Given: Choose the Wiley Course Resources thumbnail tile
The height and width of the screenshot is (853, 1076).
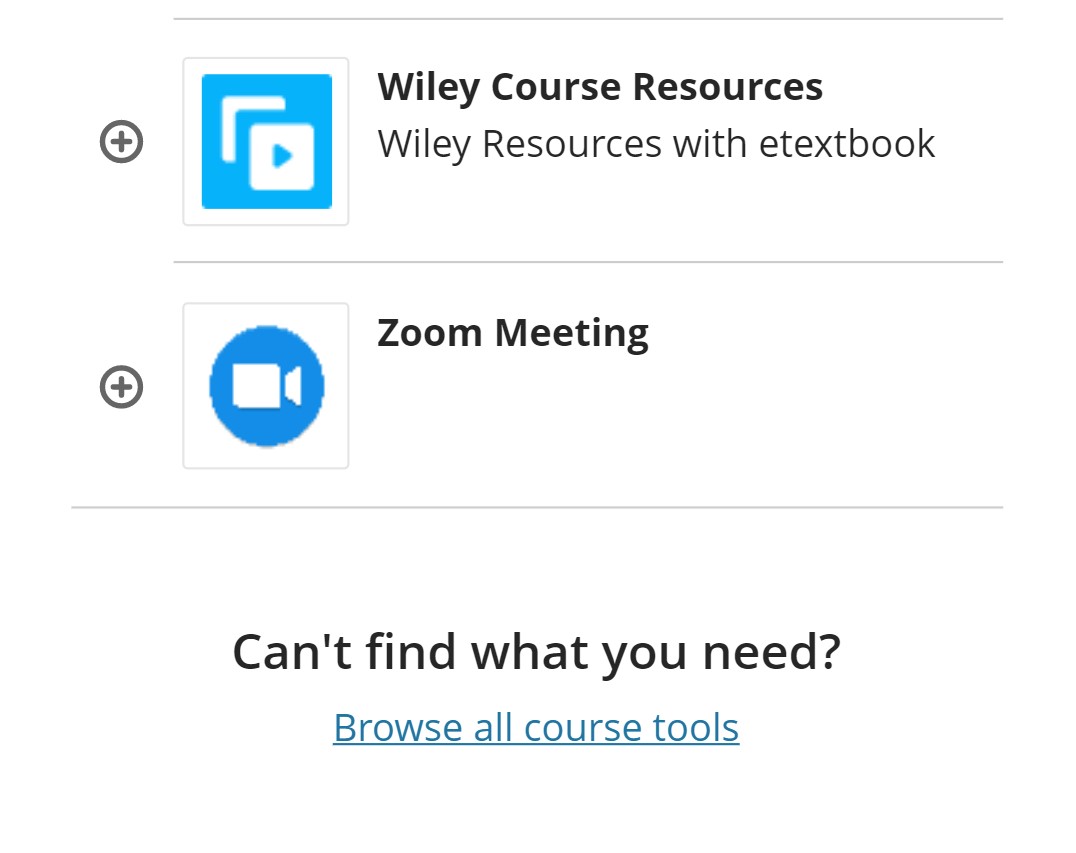Looking at the screenshot, I should pyautogui.click(x=266, y=141).
